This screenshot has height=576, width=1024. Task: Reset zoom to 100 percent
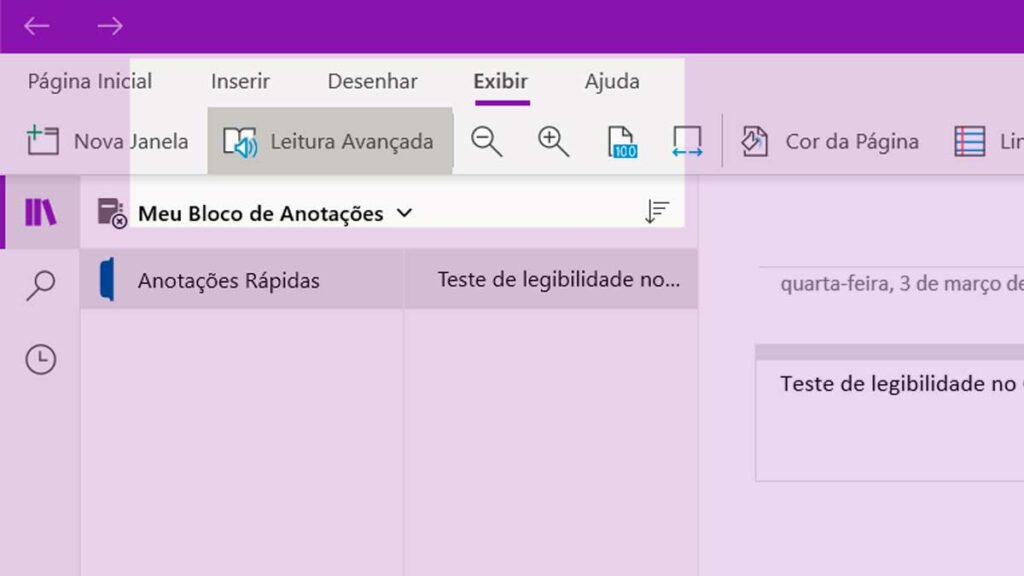[621, 142]
